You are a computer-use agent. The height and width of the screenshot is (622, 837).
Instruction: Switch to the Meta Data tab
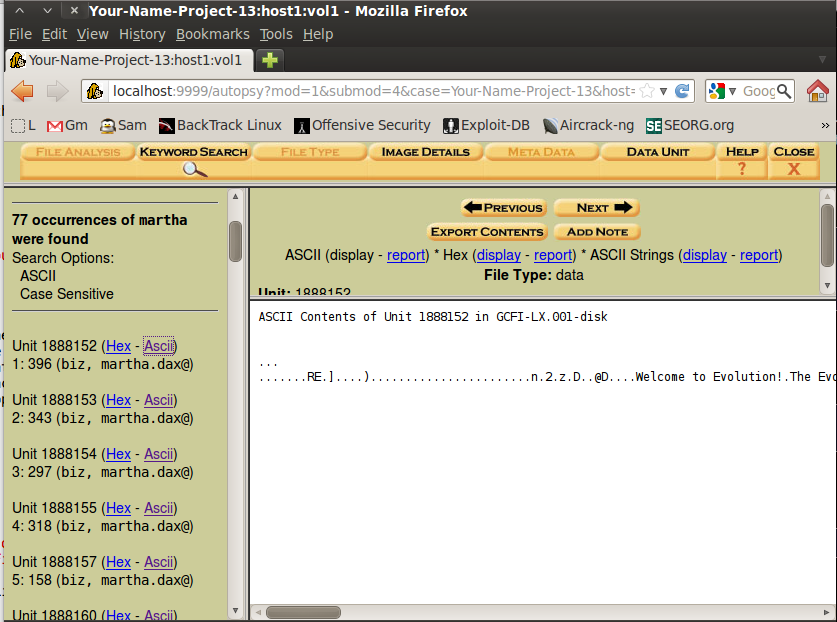(541, 152)
